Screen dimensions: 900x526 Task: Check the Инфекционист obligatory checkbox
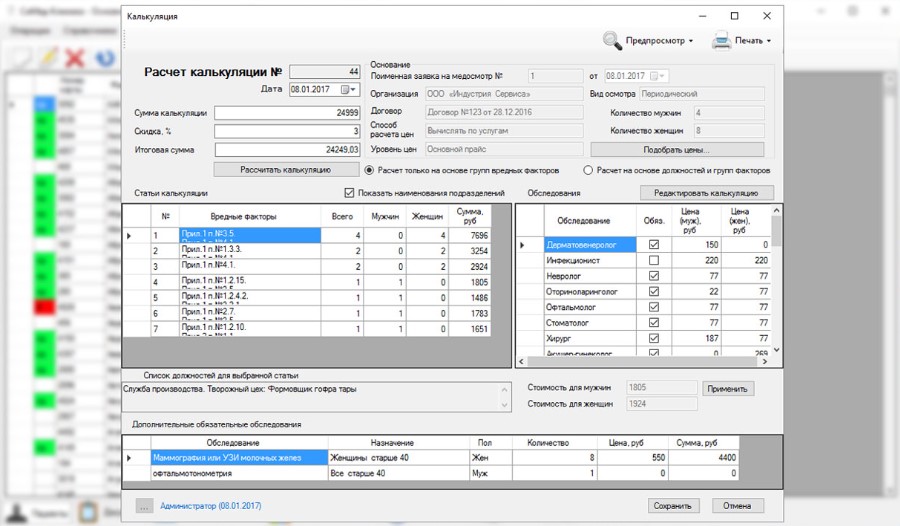click(x=654, y=260)
